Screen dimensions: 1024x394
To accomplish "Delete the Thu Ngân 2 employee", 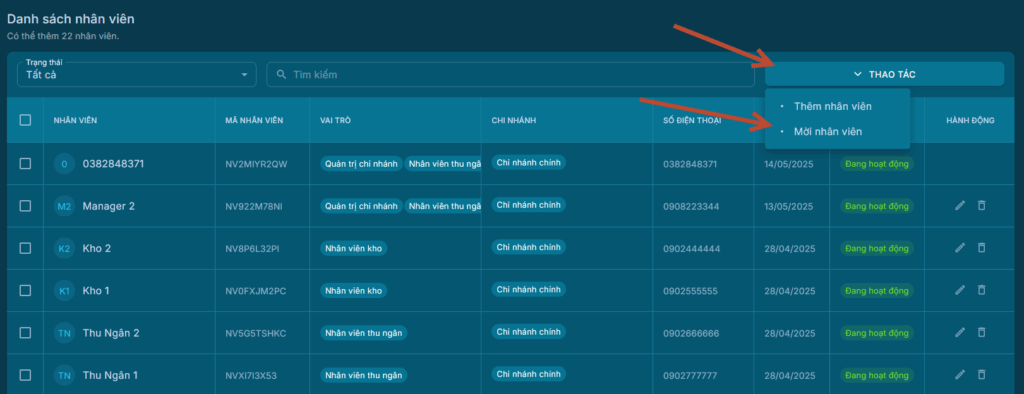I will tap(981, 333).
